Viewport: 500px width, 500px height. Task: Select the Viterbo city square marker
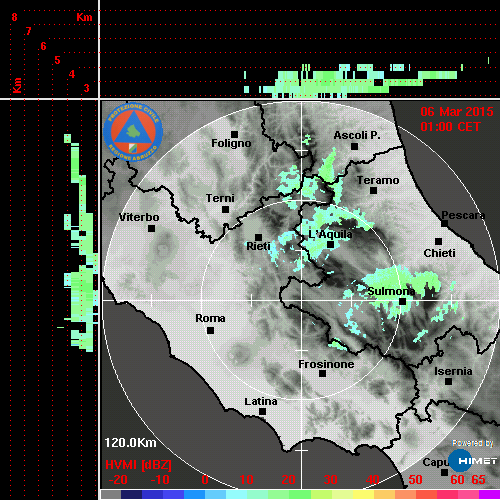151,229
